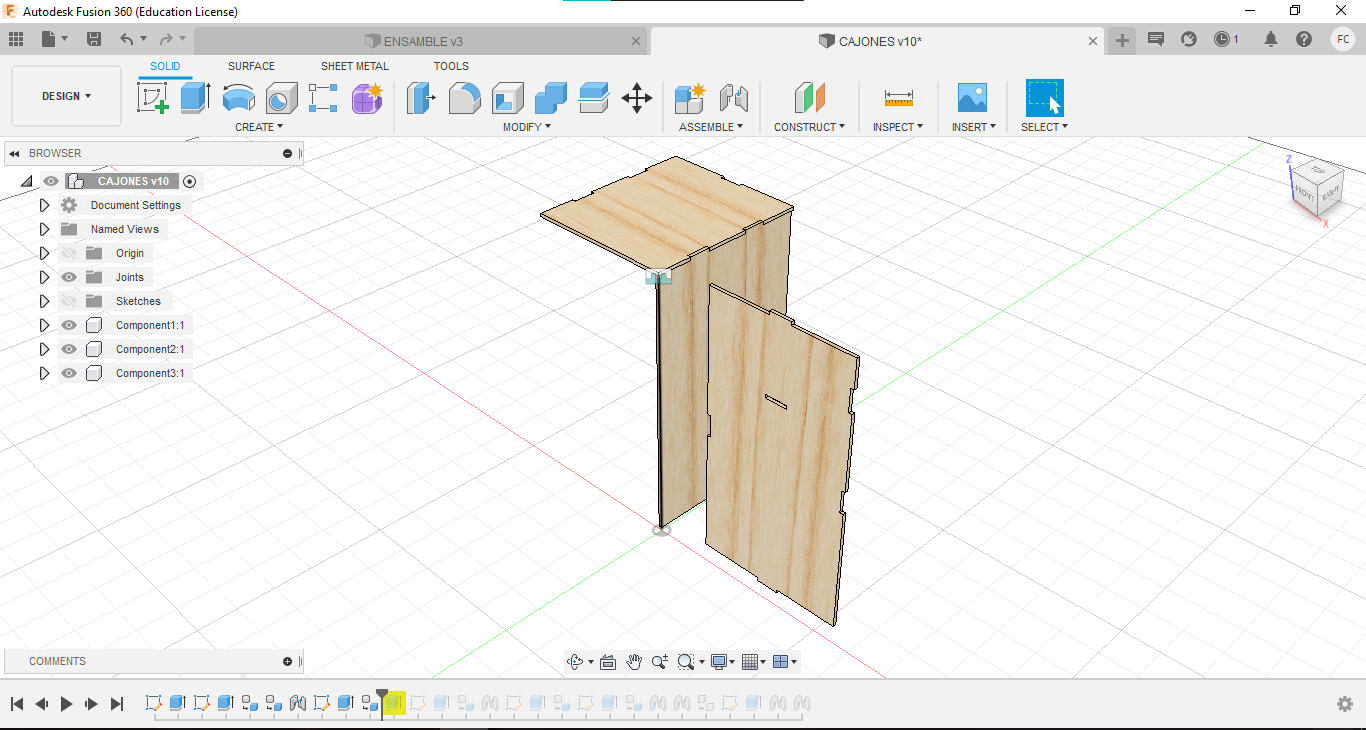The height and width of the screenshot is (730, 1366).
Task: Show the Sketches folder via eye icon
Action: pyautogui.click(x=69, y=301)
